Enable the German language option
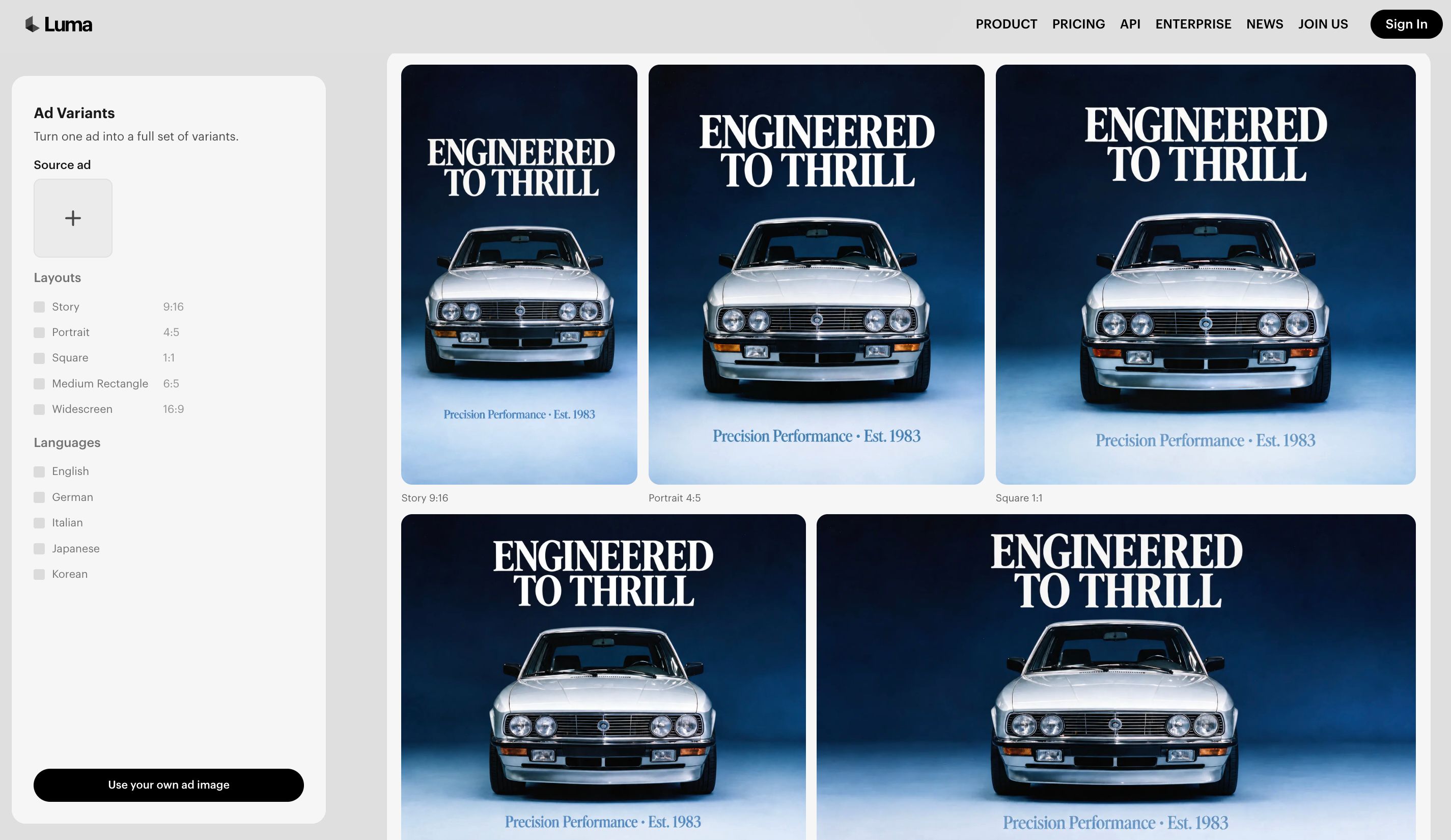 point(39,497)
